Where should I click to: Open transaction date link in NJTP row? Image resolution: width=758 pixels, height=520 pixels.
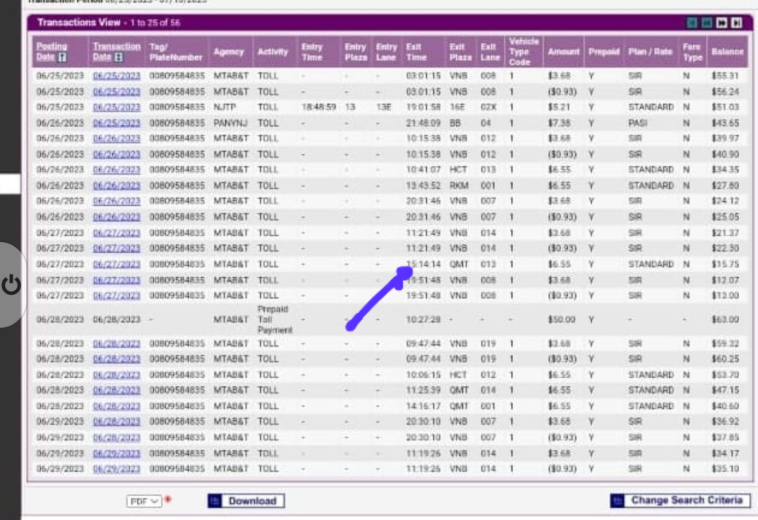click(117, 107)
